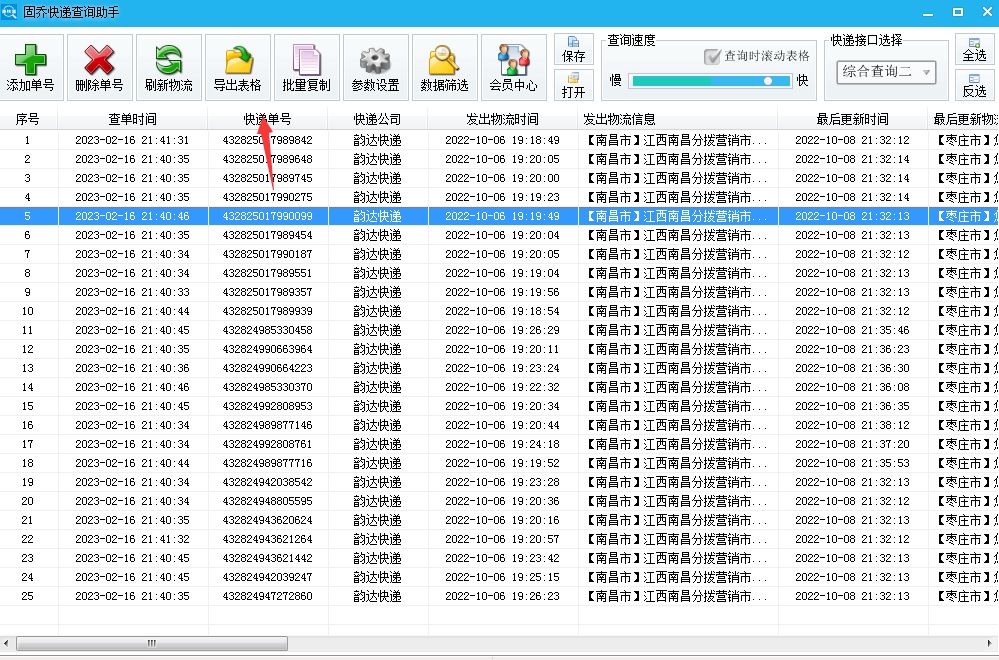The height and width of the screenshot is (660, 999).
Task: Click update time 2022-10-08 21:35:46
Action: click(852, 330)
